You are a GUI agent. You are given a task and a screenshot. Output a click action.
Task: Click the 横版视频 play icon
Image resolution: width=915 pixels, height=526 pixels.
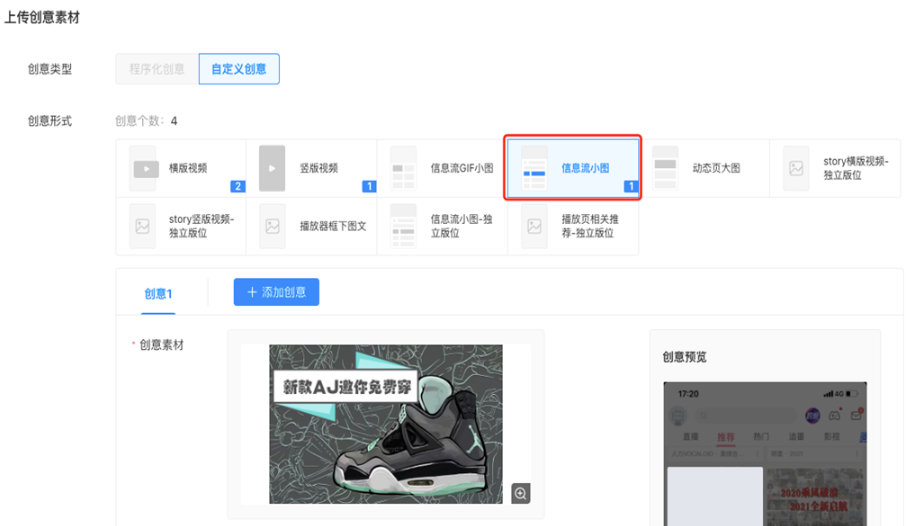pyautogui.click(x=146, y=169)
